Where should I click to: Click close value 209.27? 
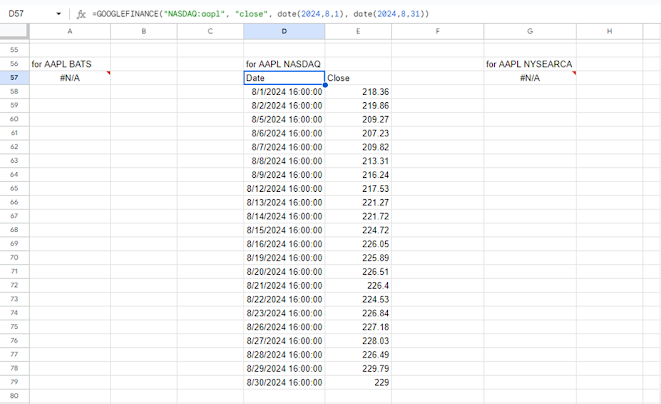pyautogui.click(x=358, y=119)
